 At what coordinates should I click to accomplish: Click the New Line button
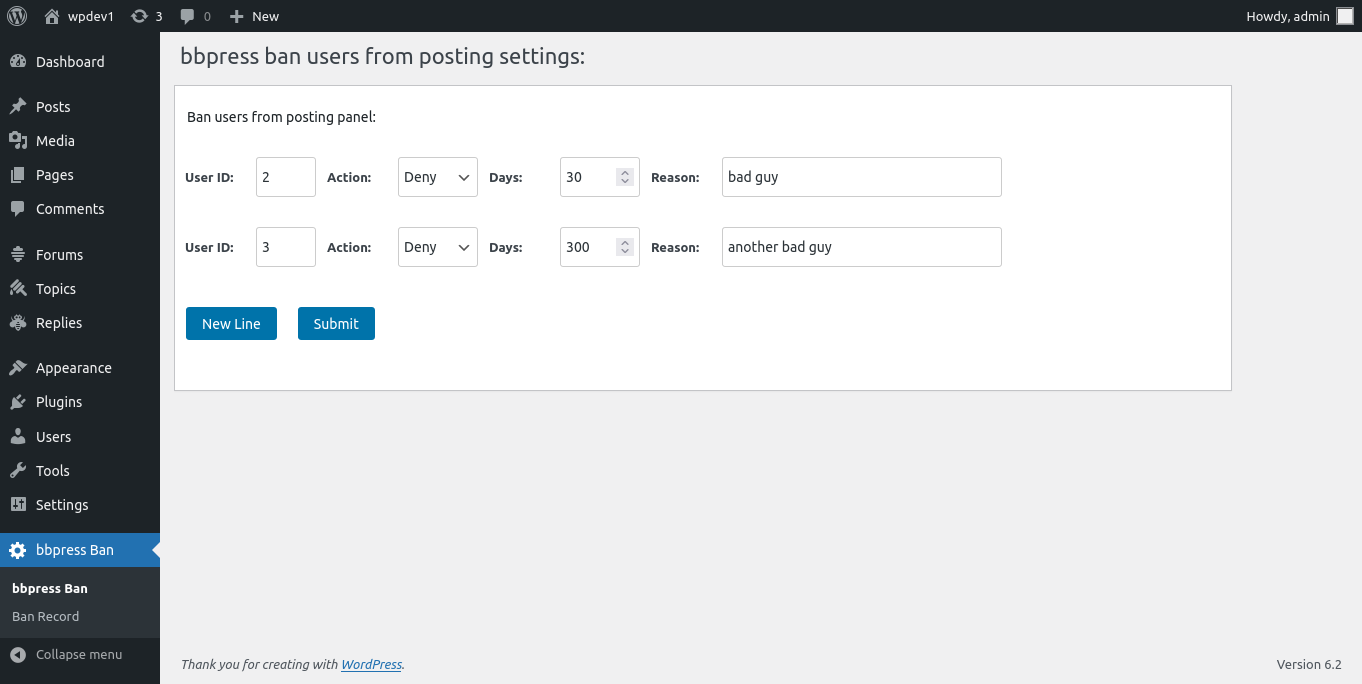tap(231, 323)
